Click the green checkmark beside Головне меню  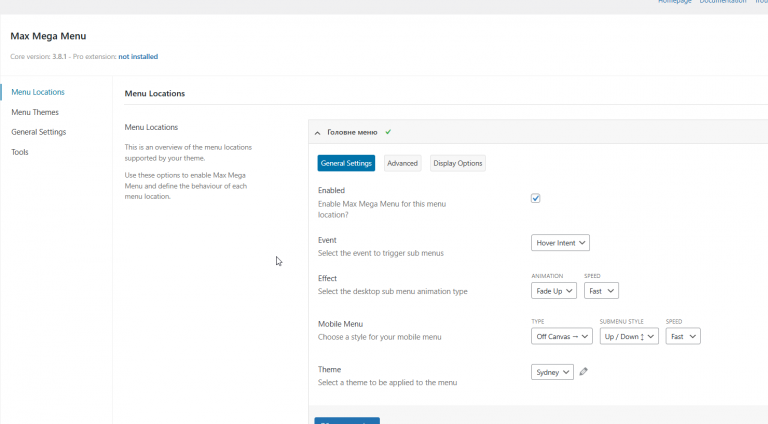(388, 132)
